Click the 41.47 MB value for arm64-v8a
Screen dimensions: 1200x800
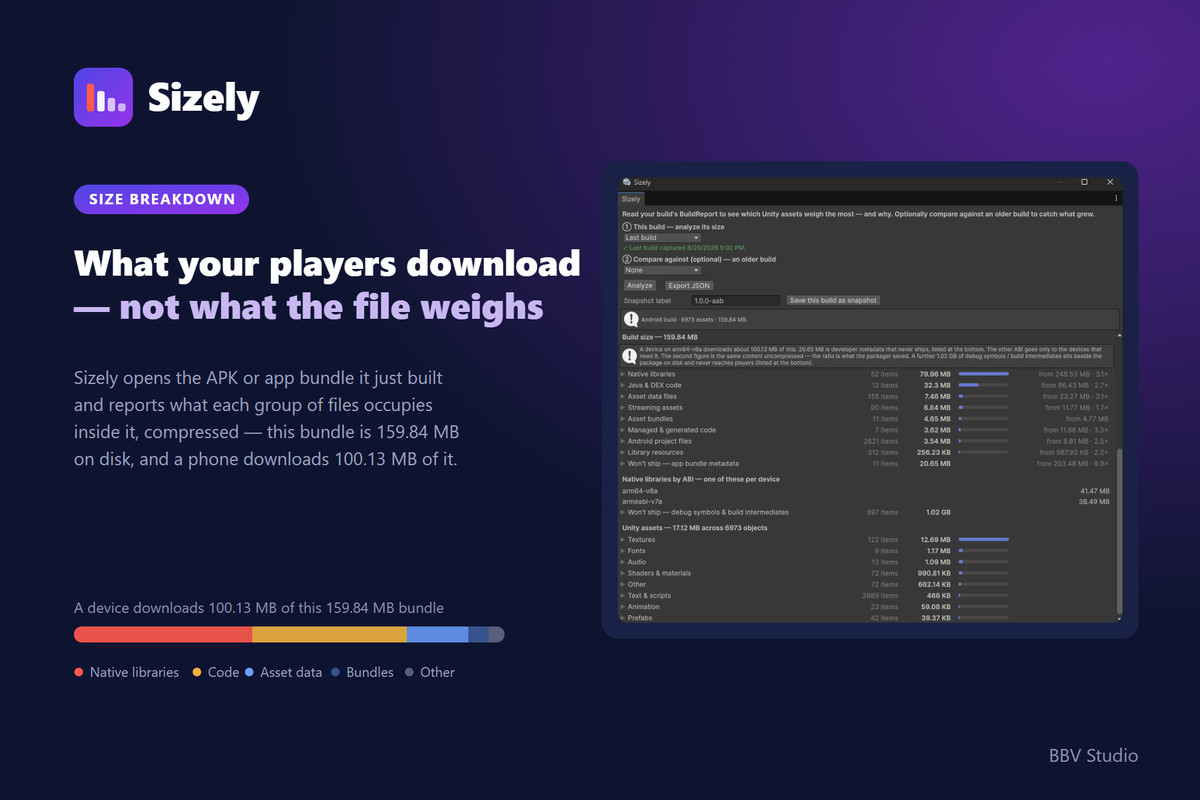pyautogui.click(x=1095, y=491)
